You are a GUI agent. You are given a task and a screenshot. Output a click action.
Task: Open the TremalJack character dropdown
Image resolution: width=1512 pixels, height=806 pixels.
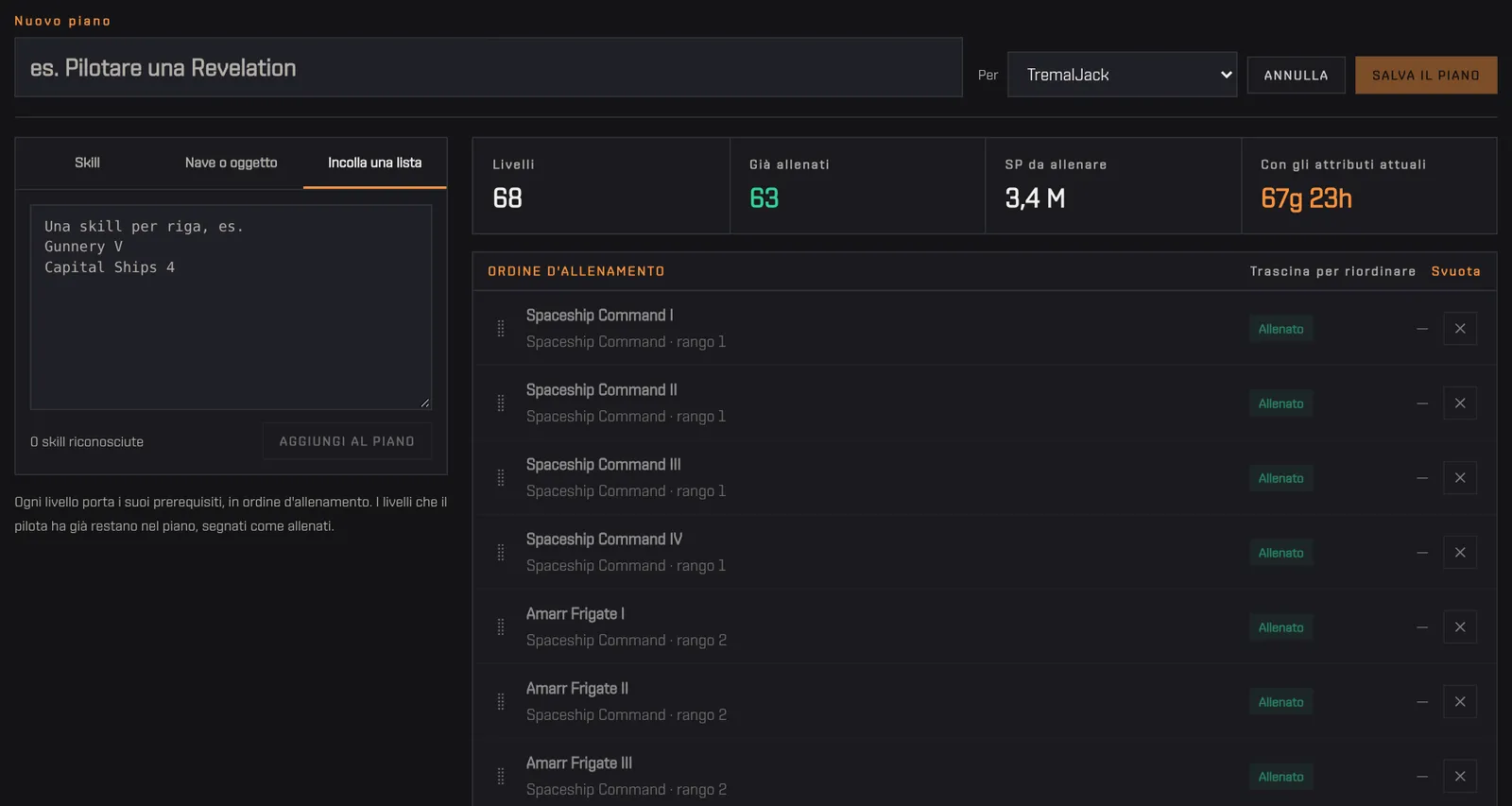(x=1122, y=75)
